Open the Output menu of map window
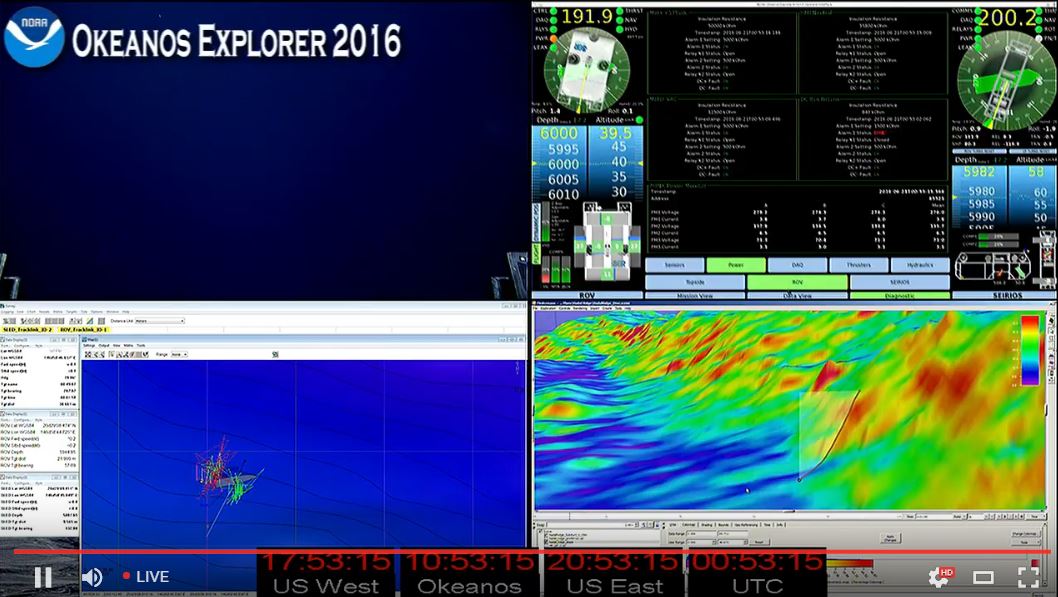Viewport: 1058px width, 597px height. click(x=104, y=345)
